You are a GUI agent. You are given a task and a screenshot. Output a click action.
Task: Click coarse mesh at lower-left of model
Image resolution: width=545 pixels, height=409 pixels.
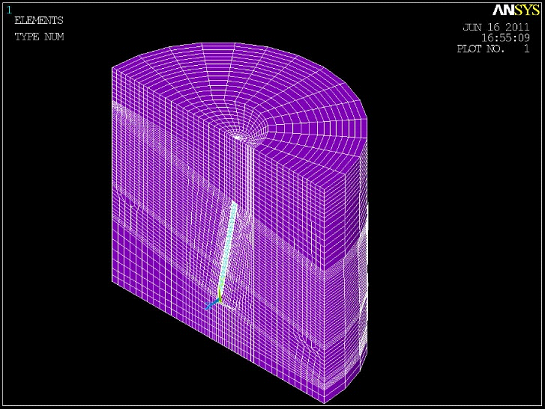139,257
